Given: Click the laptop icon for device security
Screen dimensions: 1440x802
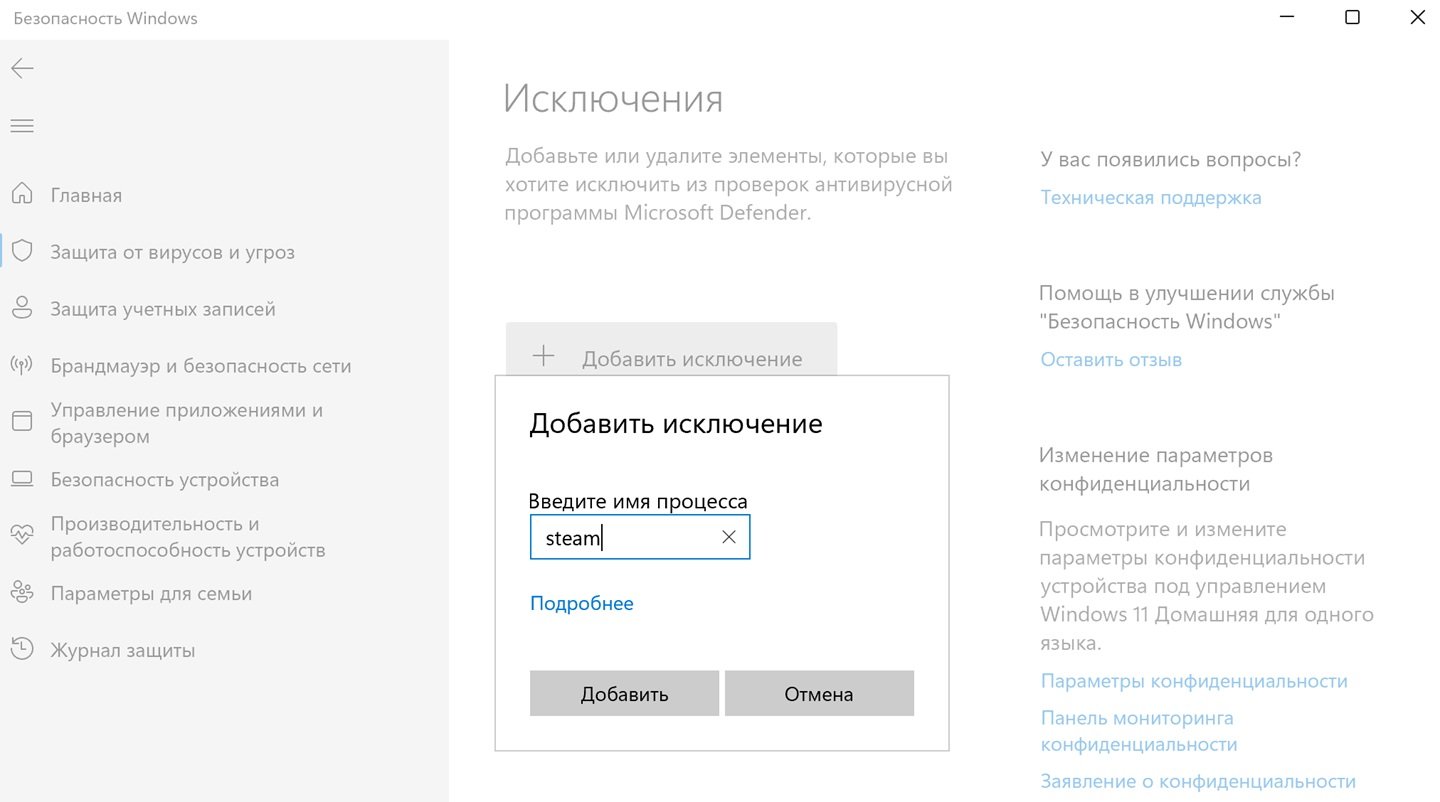Looking at the screenshot, I should pos(22,480).
